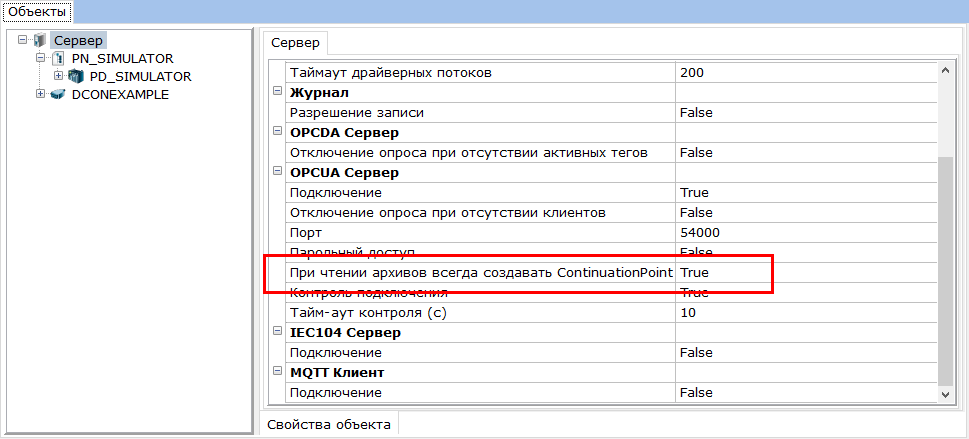Select the Журнал group header text
Viewport: 969px width, 439px height.
[x=319, y=93]
